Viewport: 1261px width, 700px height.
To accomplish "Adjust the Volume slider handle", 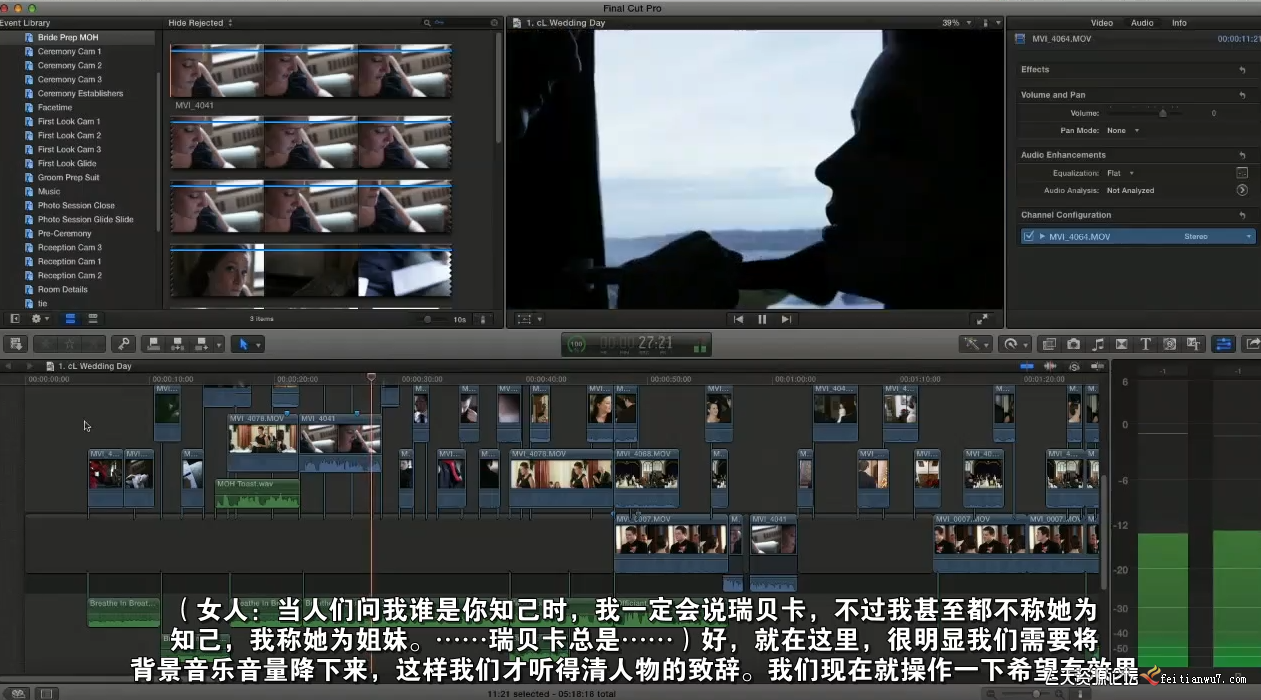I will point(1162,113).
